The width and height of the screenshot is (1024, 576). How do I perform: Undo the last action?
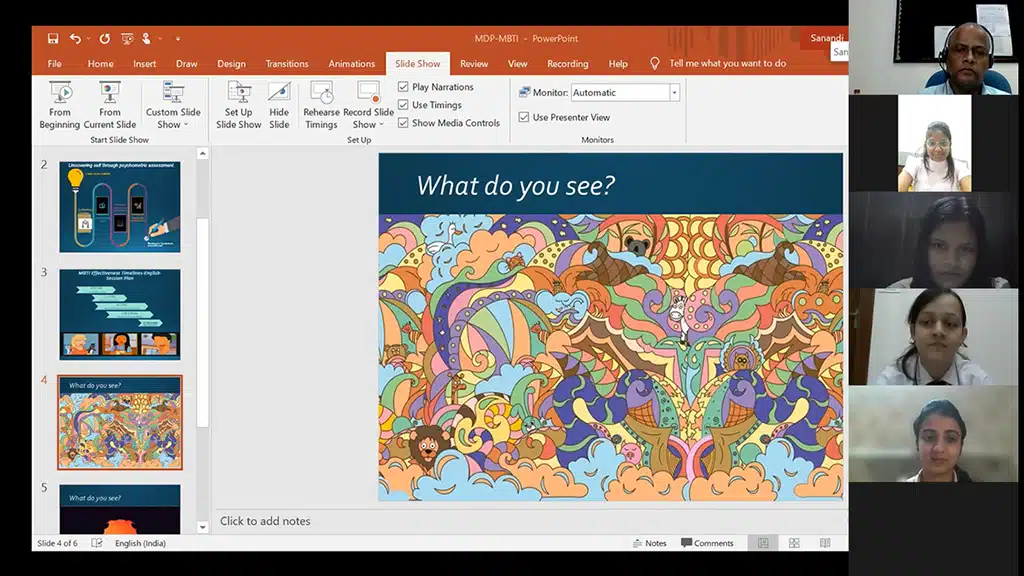[76, 38]
